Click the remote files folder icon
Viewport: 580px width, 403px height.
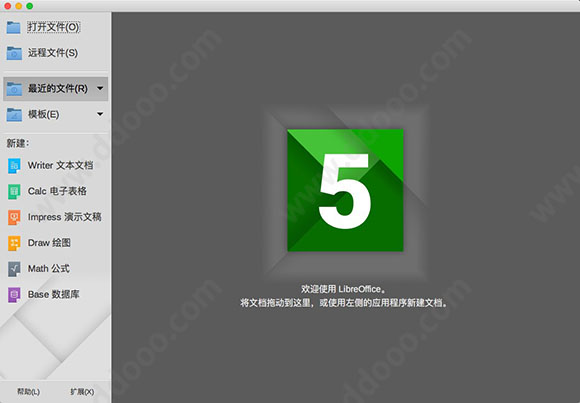[14, 53]
